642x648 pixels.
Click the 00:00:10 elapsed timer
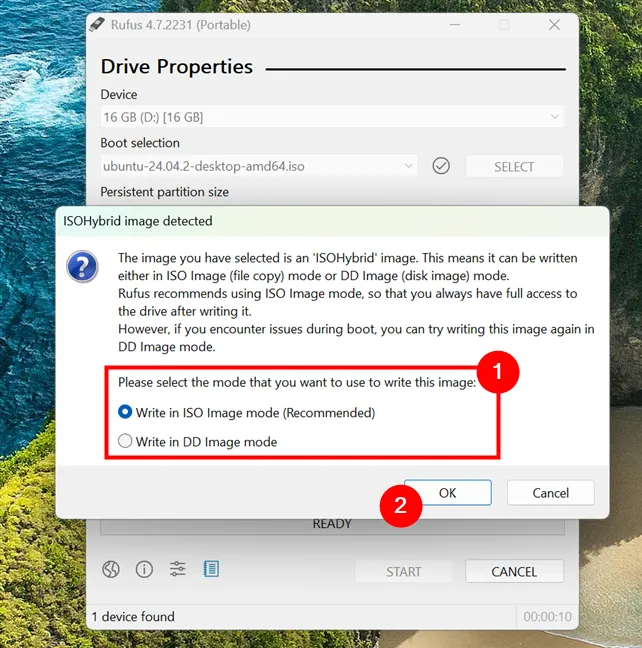(x=547, y=617)
